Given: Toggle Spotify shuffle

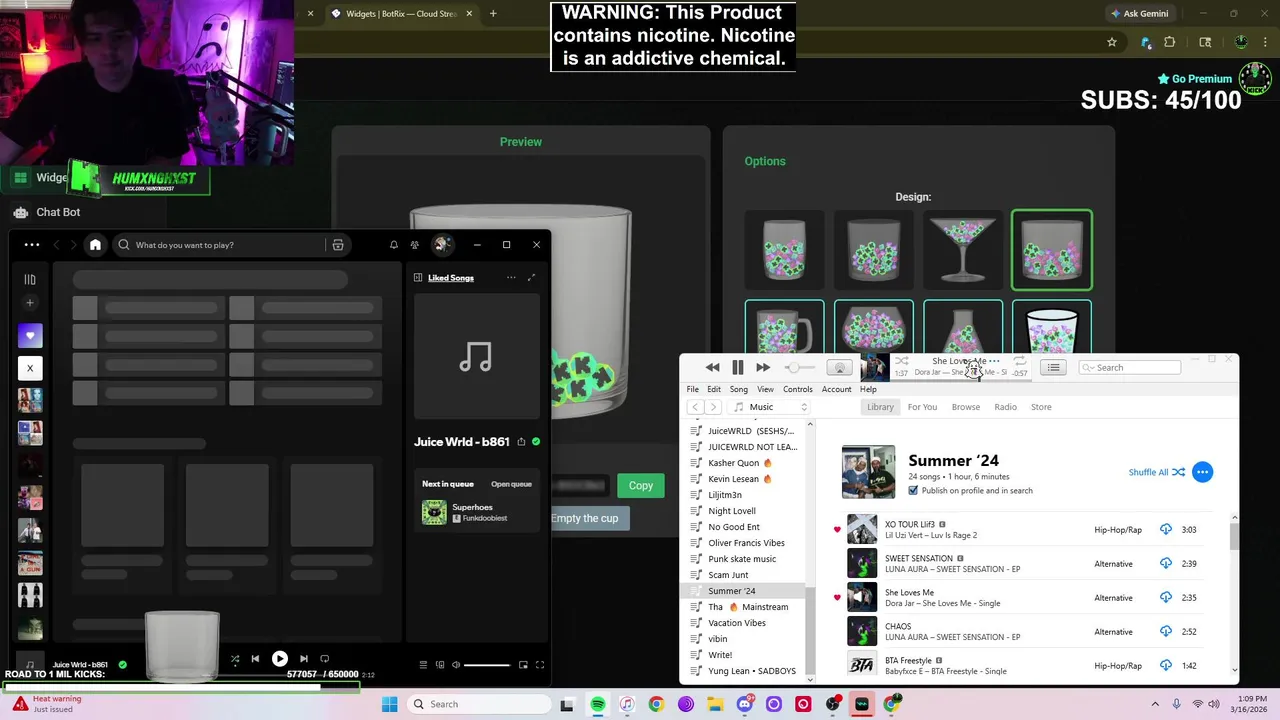Looking at the screenshot, I should (x=235, y=659).
